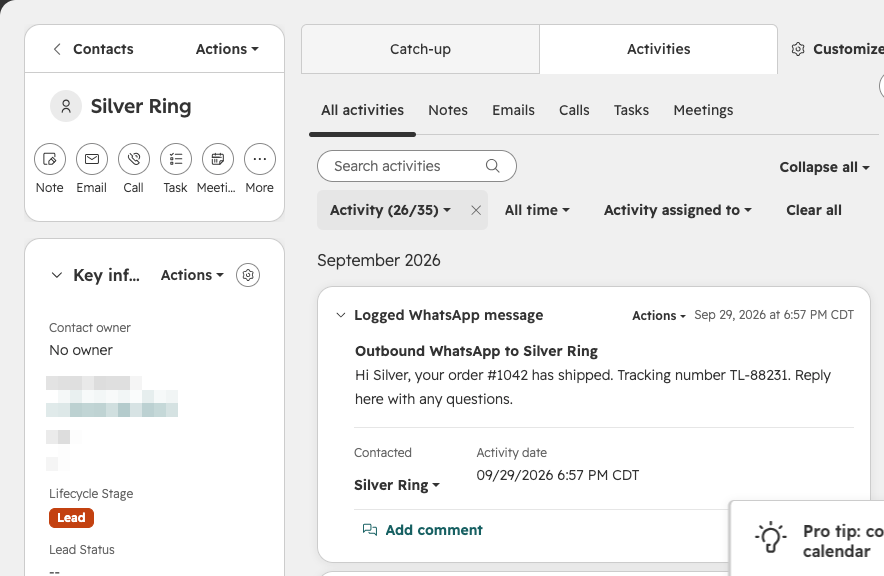Click the Customize button label
Viewport: 884px width, 576px height.
coord(848,49)
